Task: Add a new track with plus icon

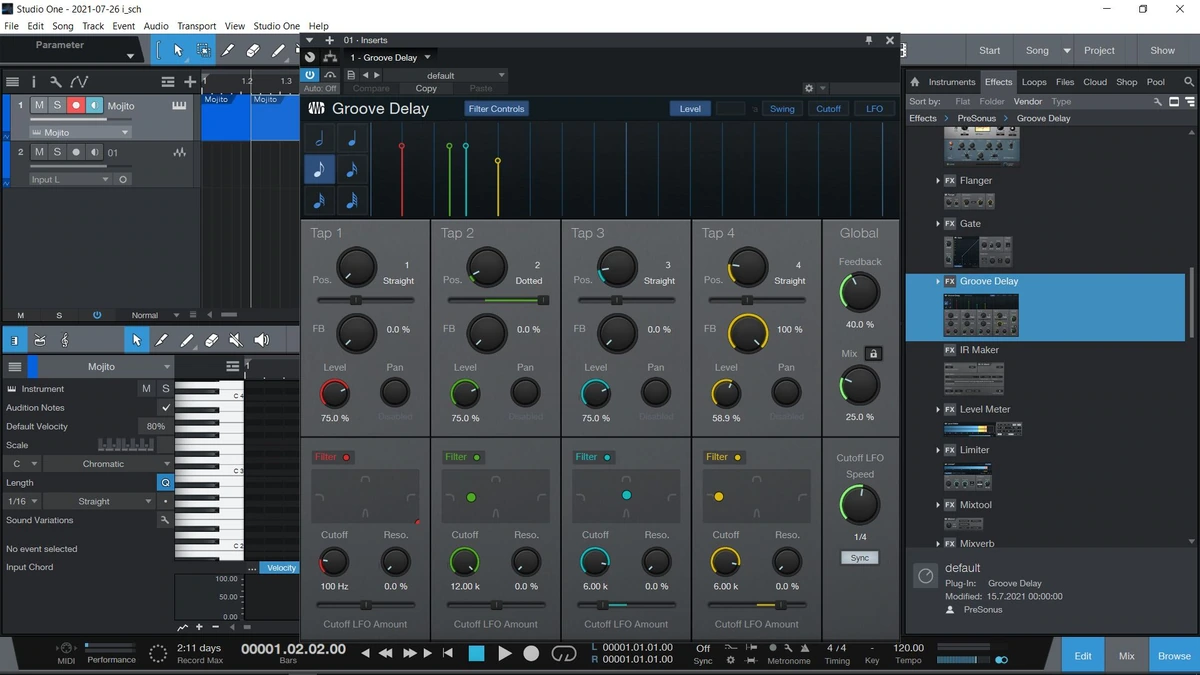Action: pos(190,82)
